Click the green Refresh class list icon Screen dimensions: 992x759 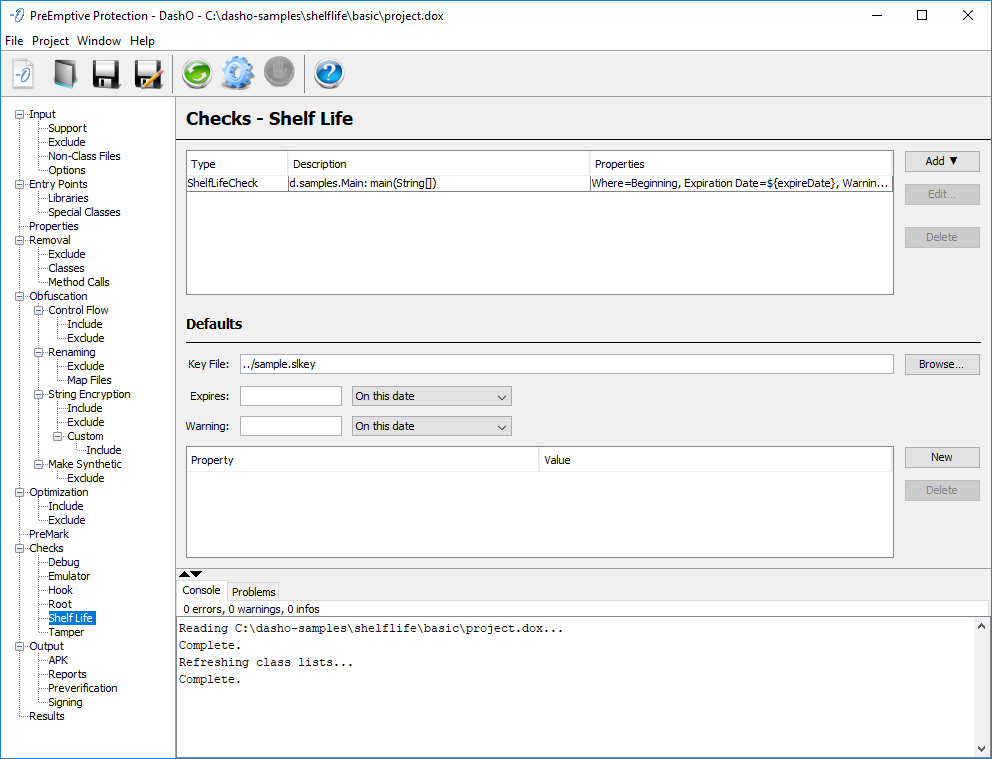click(x=196, y=74)
